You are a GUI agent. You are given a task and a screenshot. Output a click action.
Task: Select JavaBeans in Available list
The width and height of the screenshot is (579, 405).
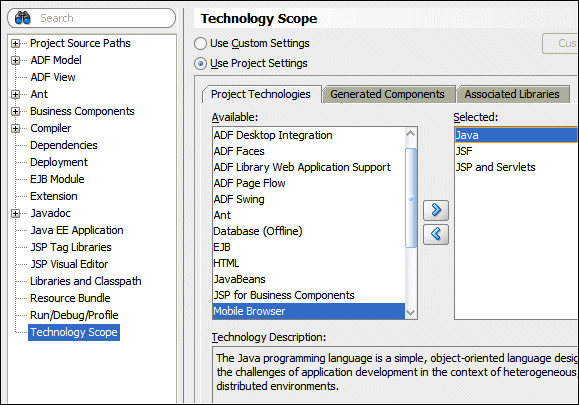point(309,279)
